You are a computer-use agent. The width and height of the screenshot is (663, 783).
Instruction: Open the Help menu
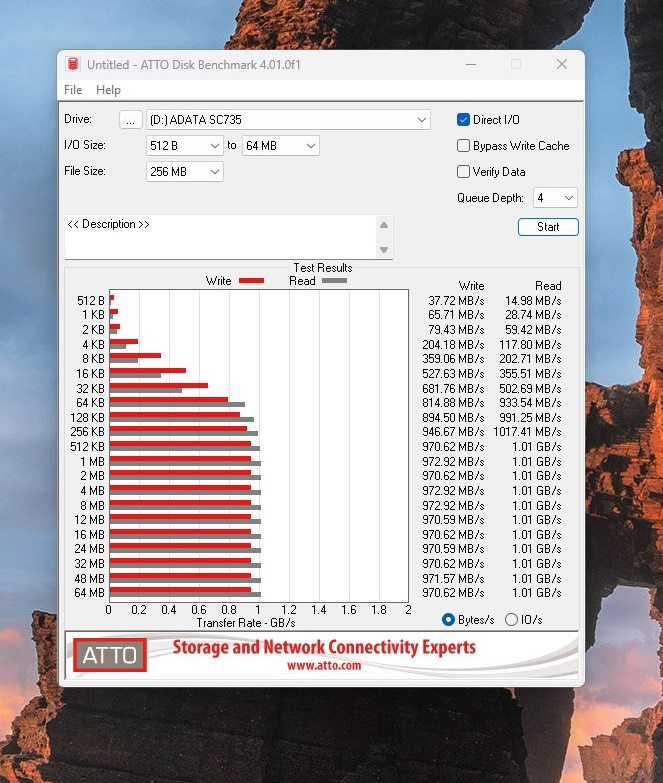(x=108, y=90)
